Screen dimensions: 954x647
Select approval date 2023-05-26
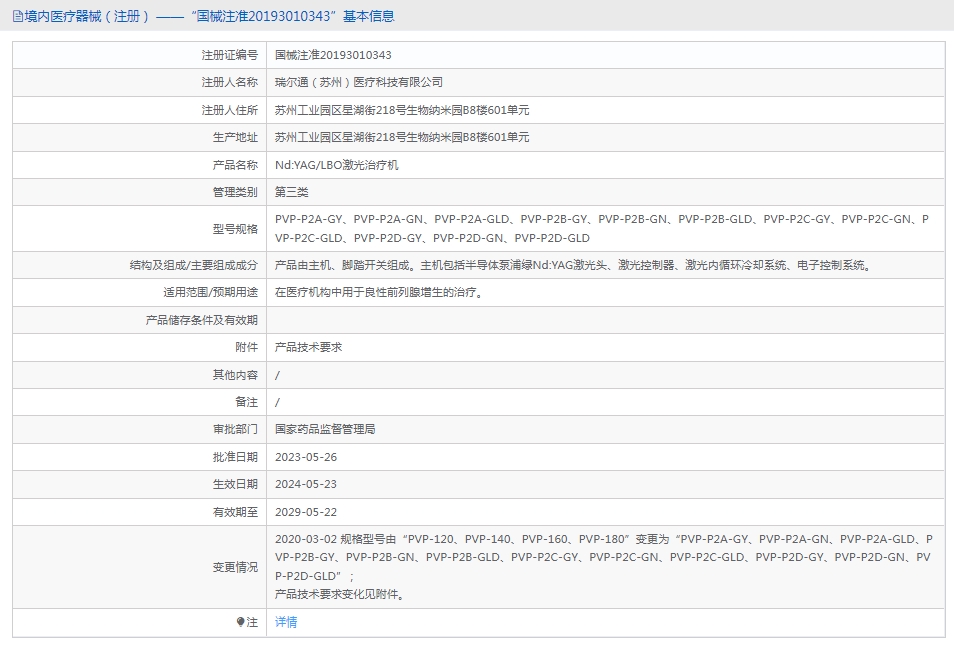[x=305, y=457]
